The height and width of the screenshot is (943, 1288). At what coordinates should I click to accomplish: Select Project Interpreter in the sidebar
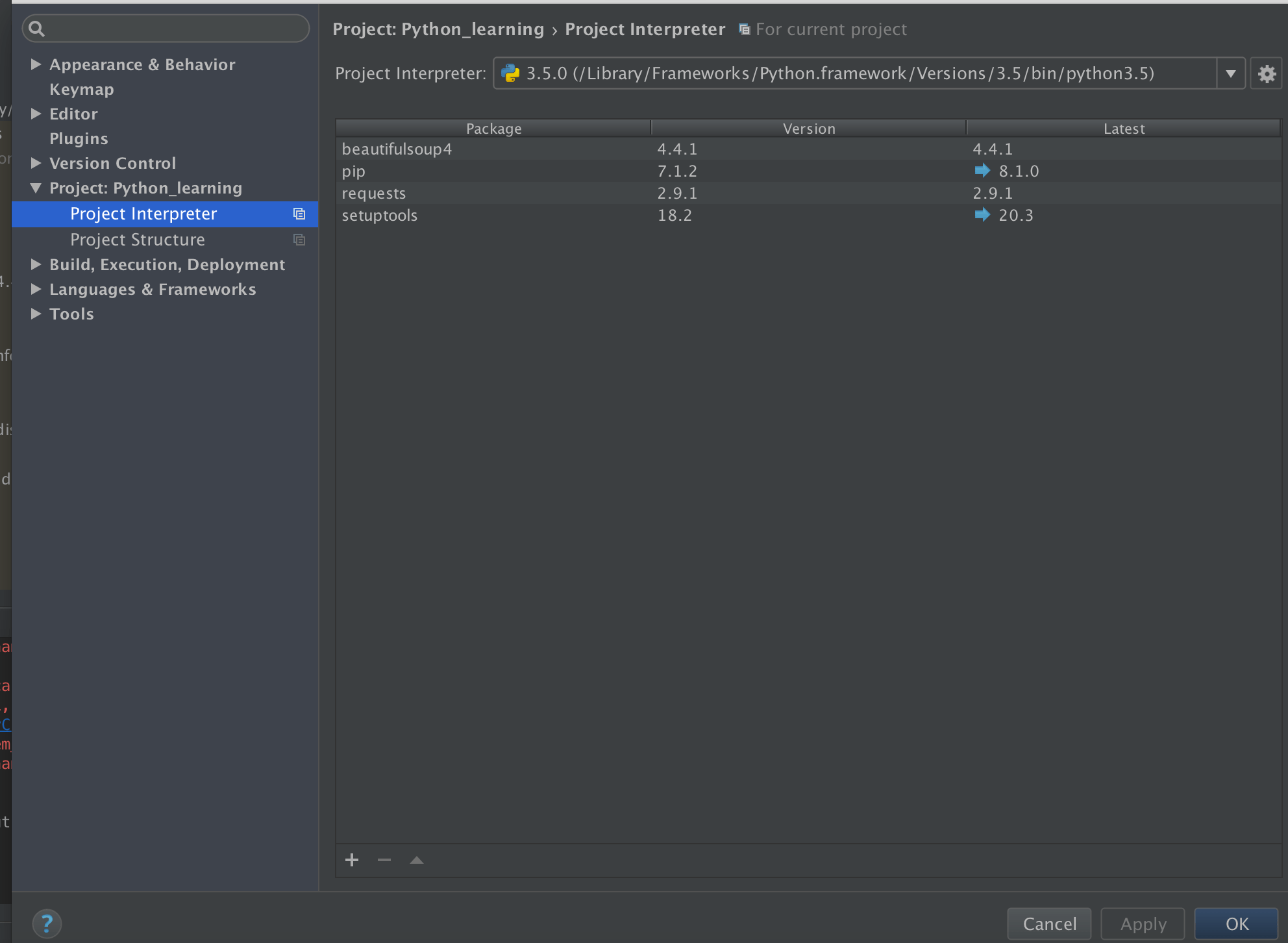pyautogui.click(x=165, y=214)
